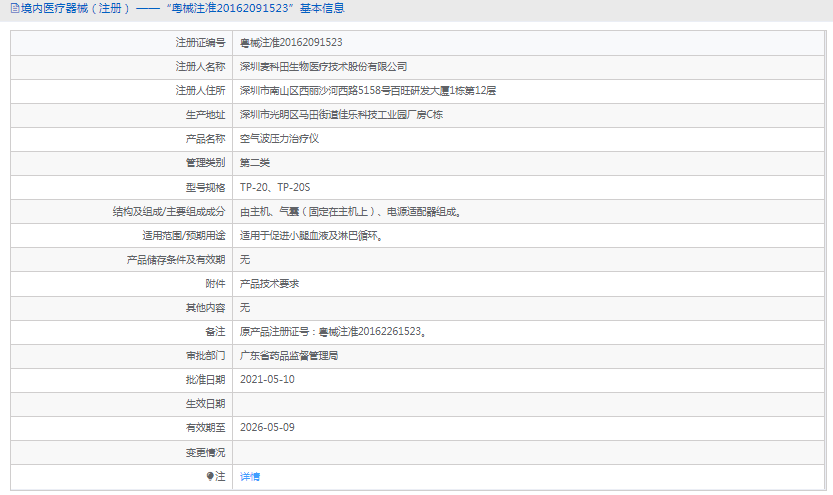Select the 变更情况 label cell

tap(122, 453)
